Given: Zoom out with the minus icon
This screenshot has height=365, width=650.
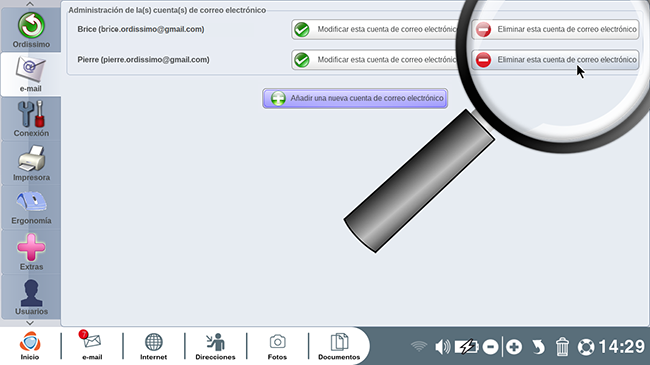Looking at the screenshot, I should click(490, 347).
